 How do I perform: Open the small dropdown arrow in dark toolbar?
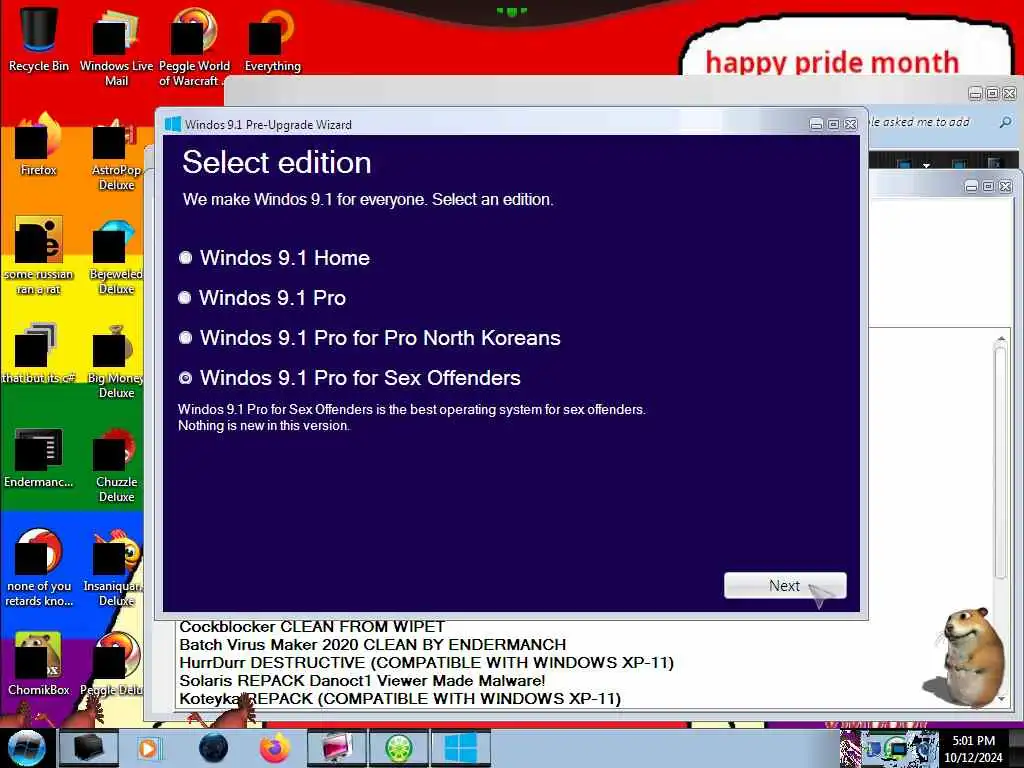click(x=926, y=165)
